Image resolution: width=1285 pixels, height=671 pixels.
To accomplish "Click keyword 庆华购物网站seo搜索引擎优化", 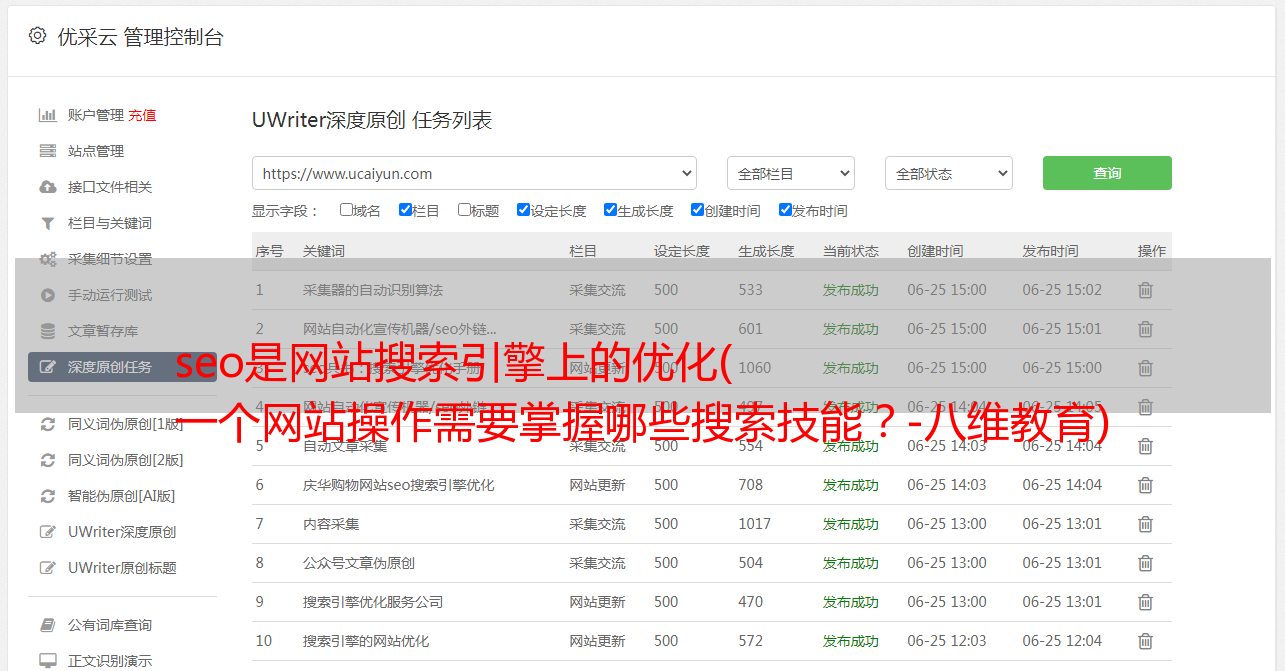I will pos(399,485).
